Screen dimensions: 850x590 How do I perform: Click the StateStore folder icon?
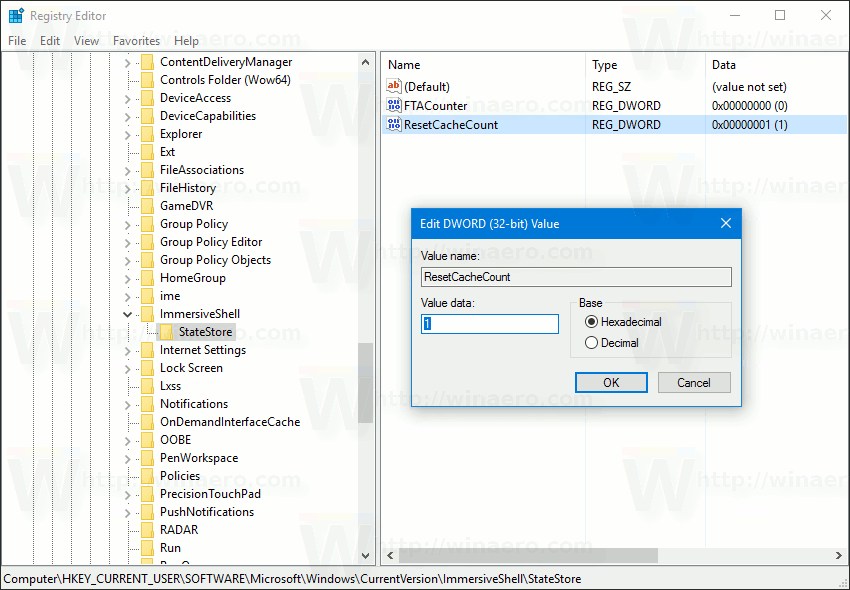point(166,332)
